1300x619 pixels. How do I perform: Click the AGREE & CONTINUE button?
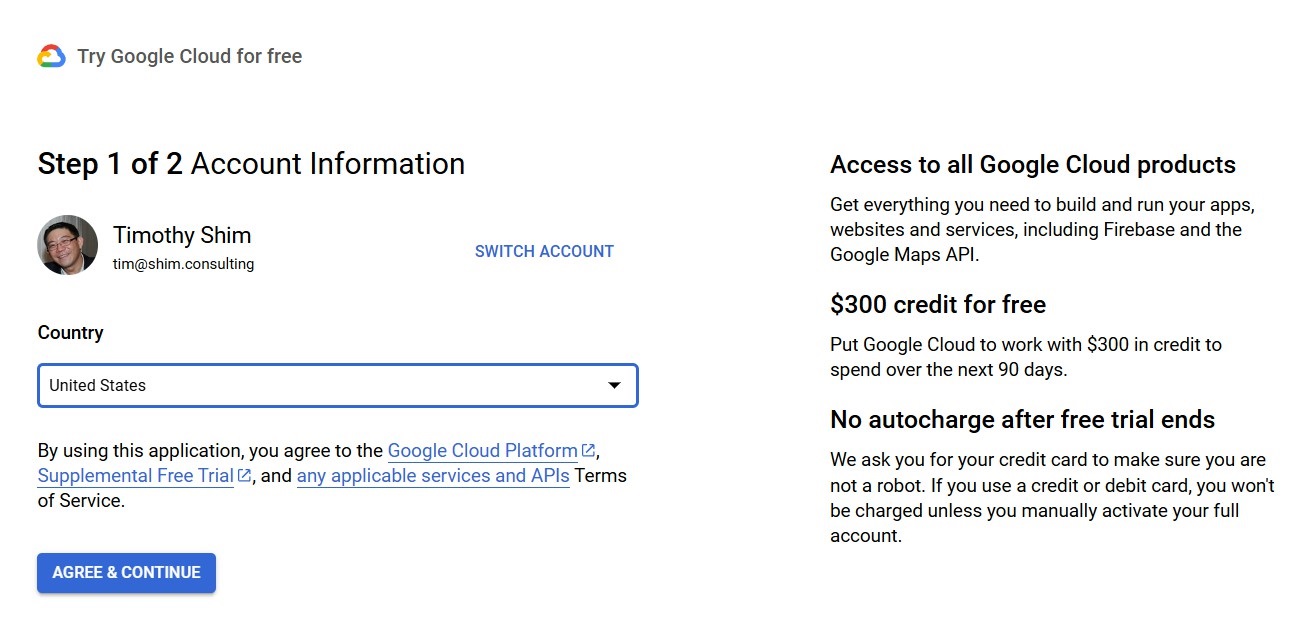pyautogui.click(x=126, y=573)
